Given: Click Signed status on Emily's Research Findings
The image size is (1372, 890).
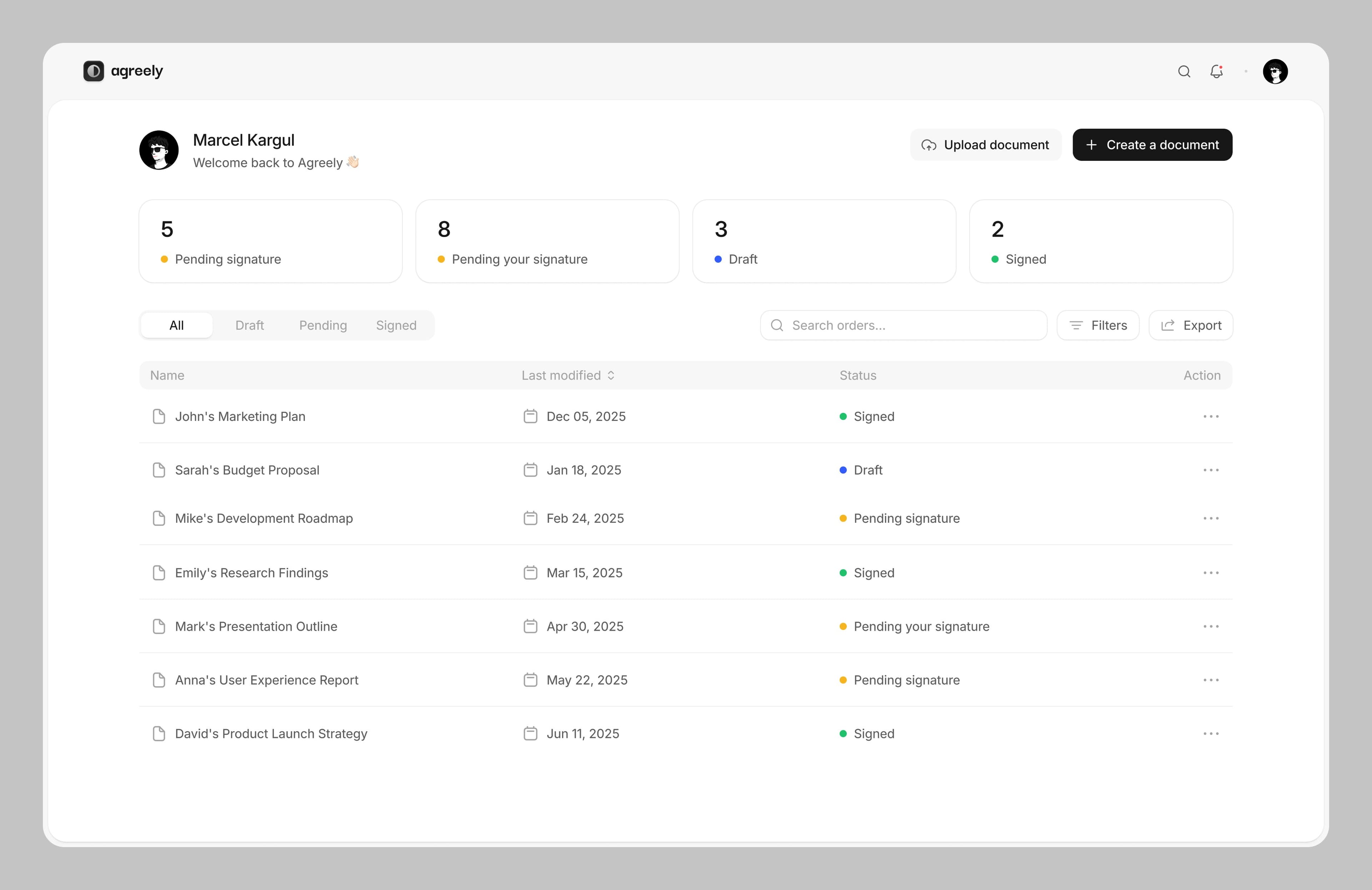Looking at the screenshot, I should pyautogui.click(x=867, y=573).
